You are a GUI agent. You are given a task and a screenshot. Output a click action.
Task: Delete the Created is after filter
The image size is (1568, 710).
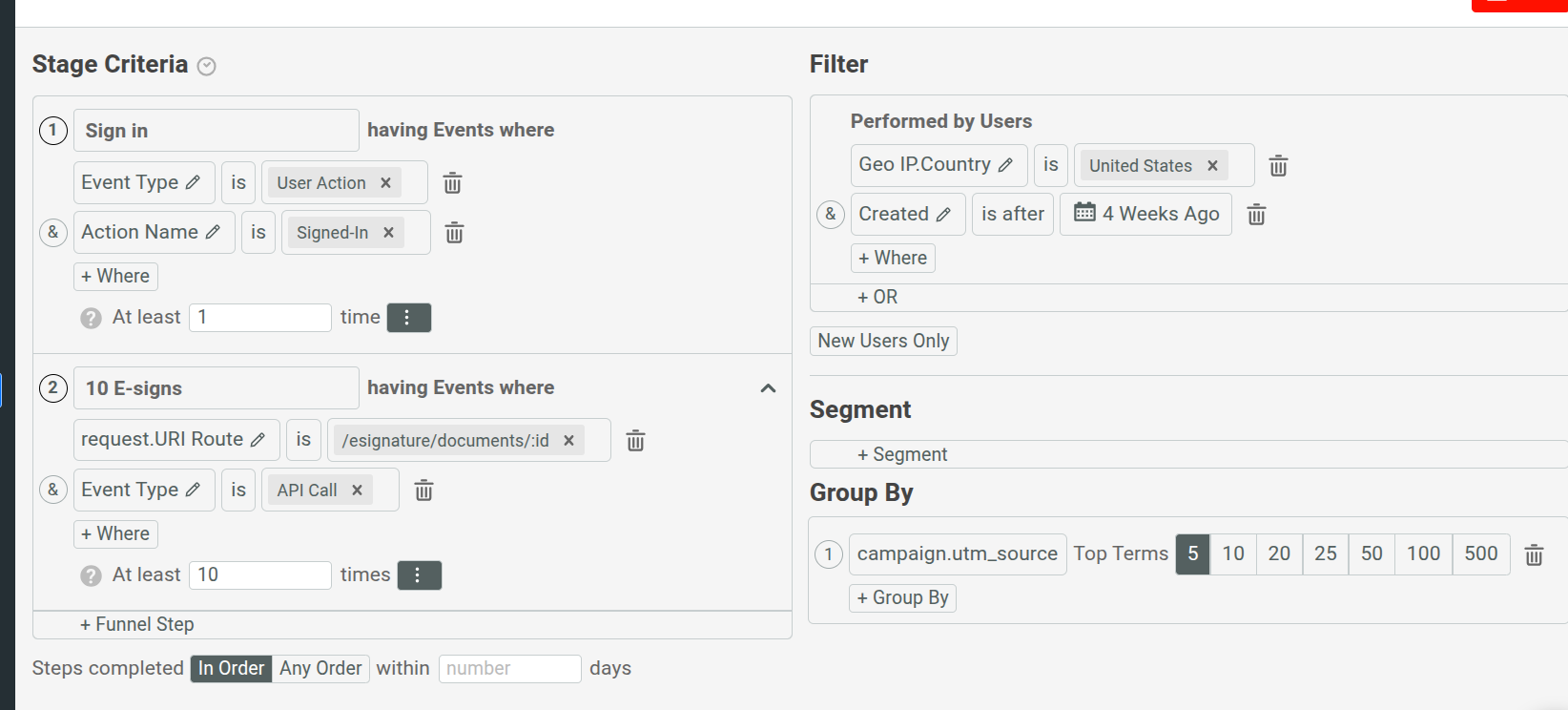click(1257, 215)
